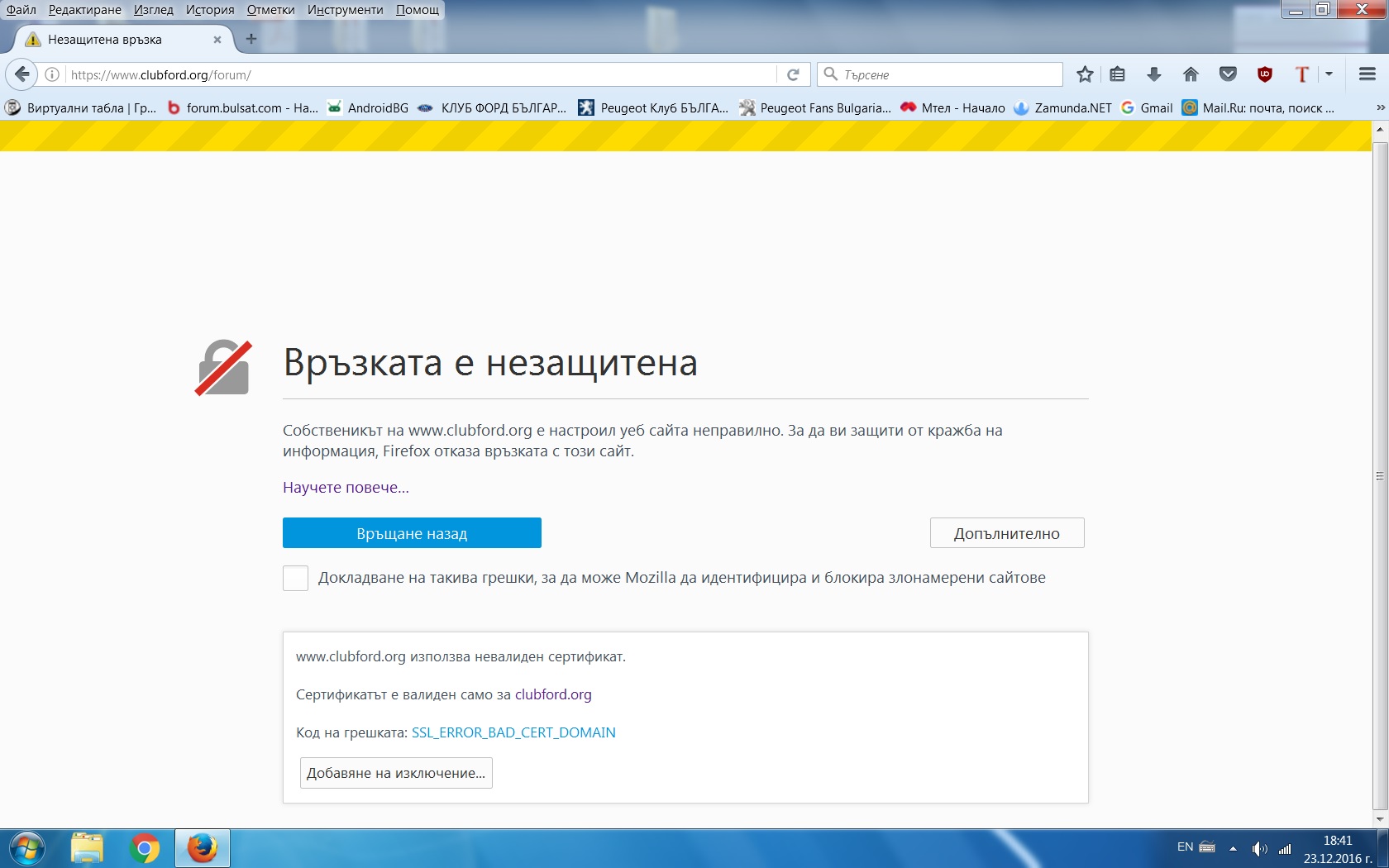Click the site info icon in address bar
Image resolution: width=1389 pixels, height=868 pixels.
(x=52, y=74)
